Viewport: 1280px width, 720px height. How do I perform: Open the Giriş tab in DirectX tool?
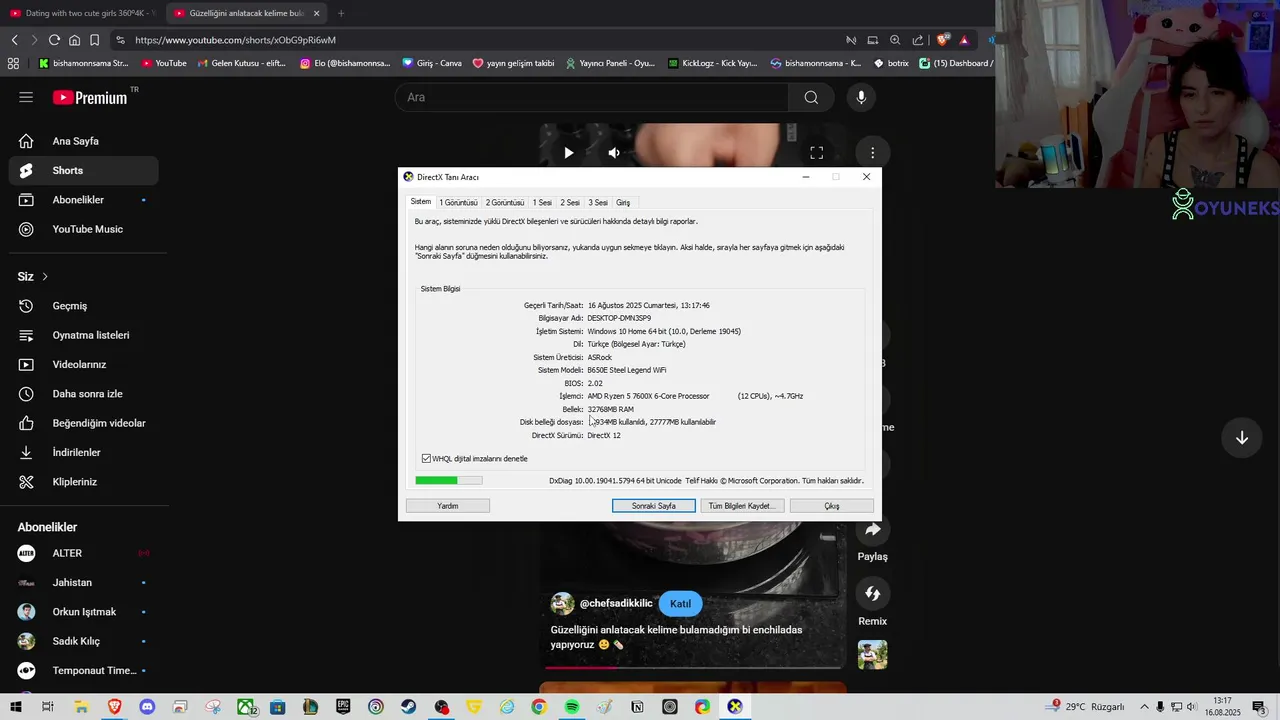[x=623, y=202]
